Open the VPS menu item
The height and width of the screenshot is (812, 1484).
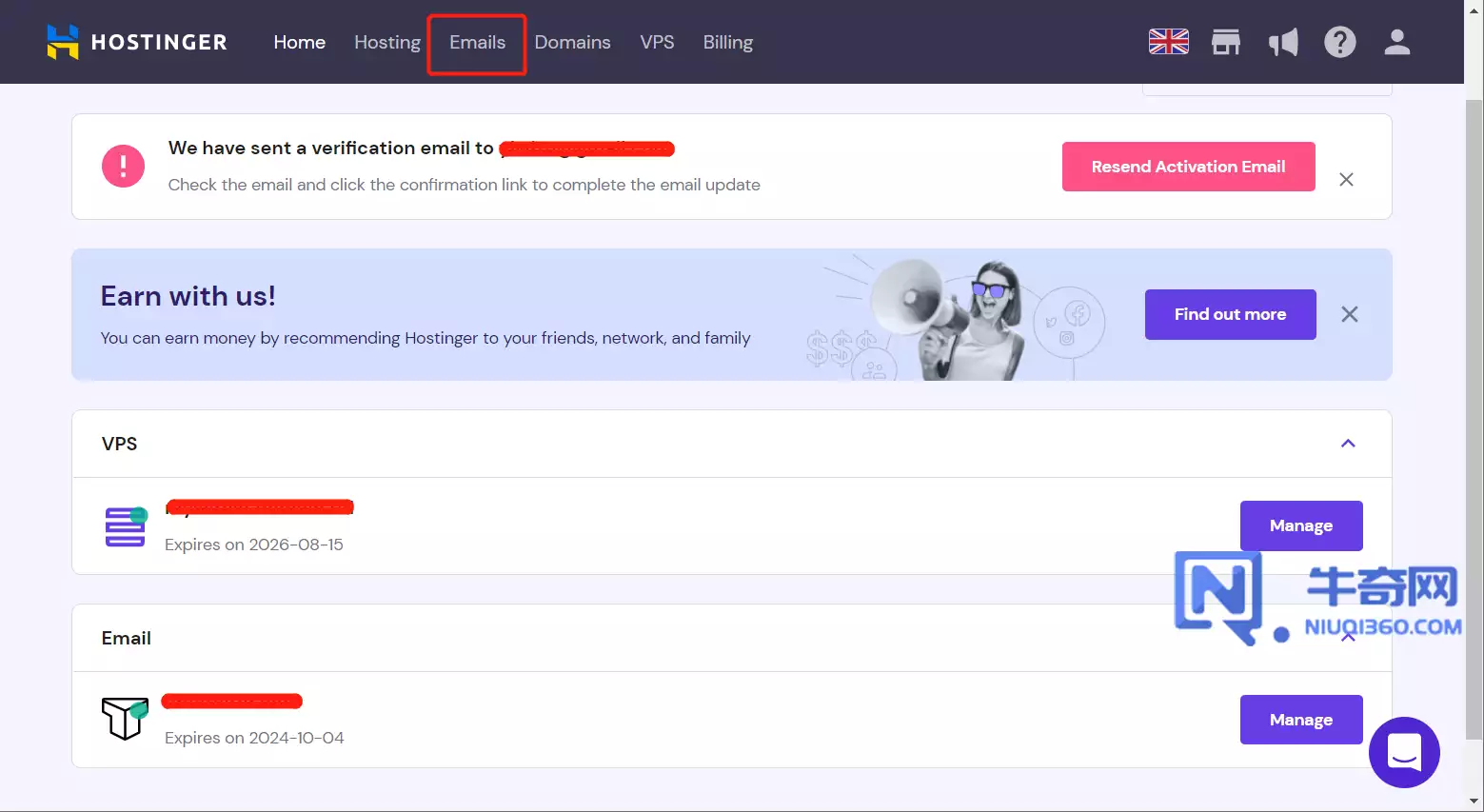click(x=657, y=42)
